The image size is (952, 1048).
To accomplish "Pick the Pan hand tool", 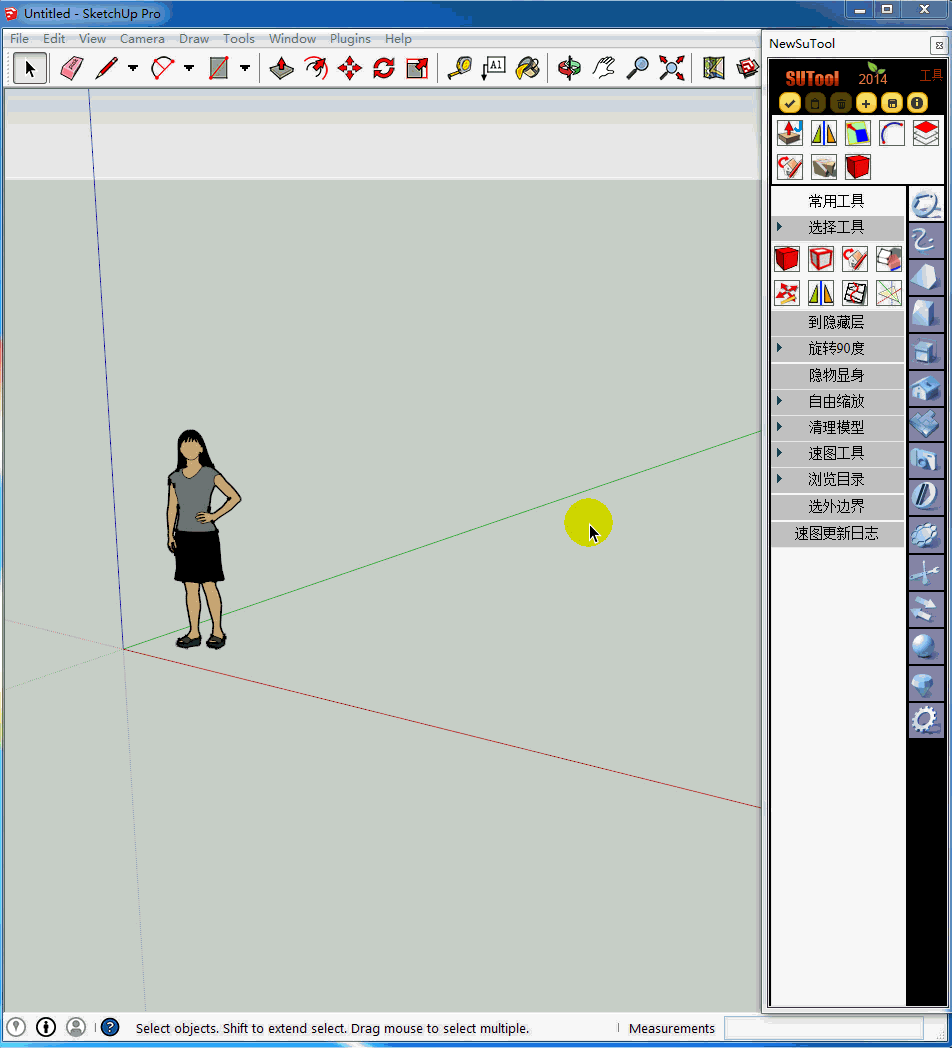I will pyautogui.click(x=604, y=68).
